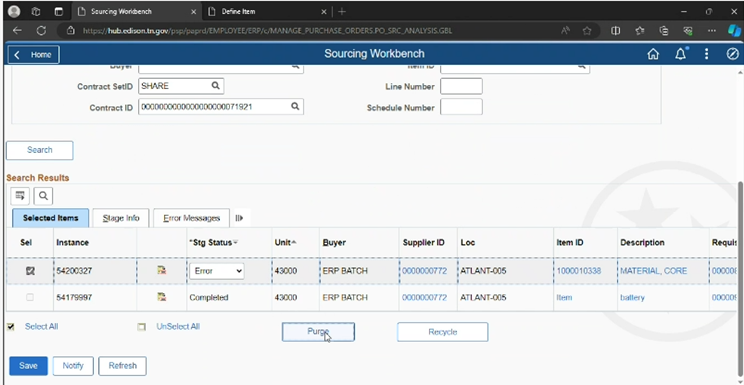Look up Contract ID with magnifier icon
This screenshot has height=385, width=744.
pos(295,106)
